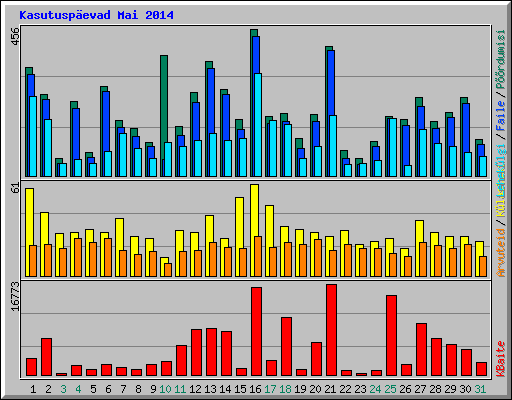
Task: Click the red KBytes bar for day 16
Action: [x=256, y=332]
